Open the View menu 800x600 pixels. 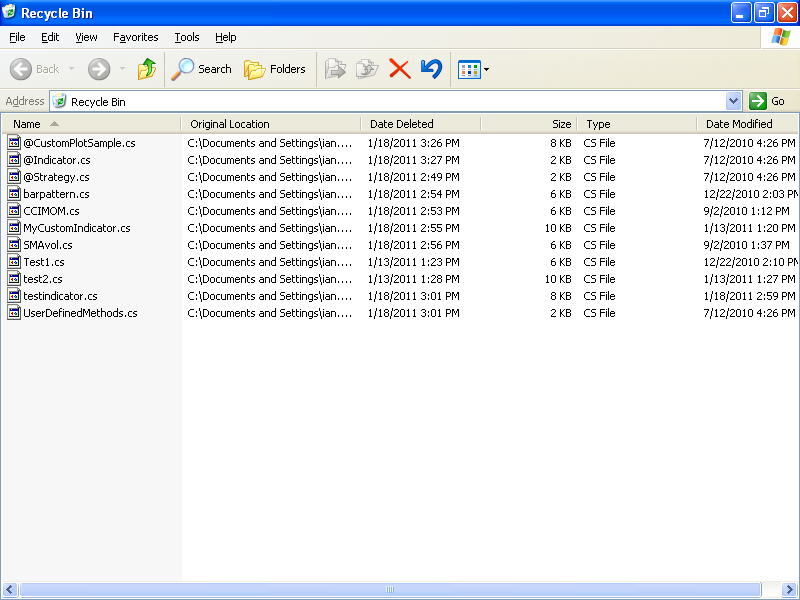86,37
